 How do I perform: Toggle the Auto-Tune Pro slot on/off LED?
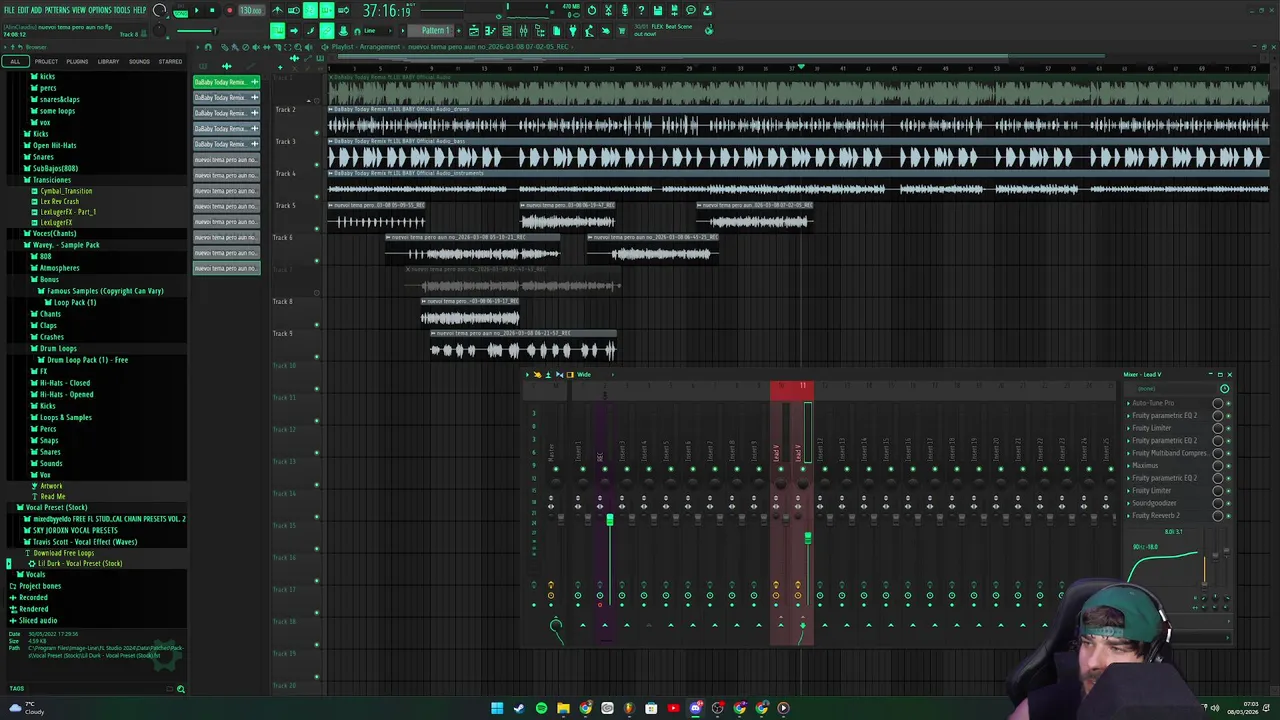click(1229, 403)
